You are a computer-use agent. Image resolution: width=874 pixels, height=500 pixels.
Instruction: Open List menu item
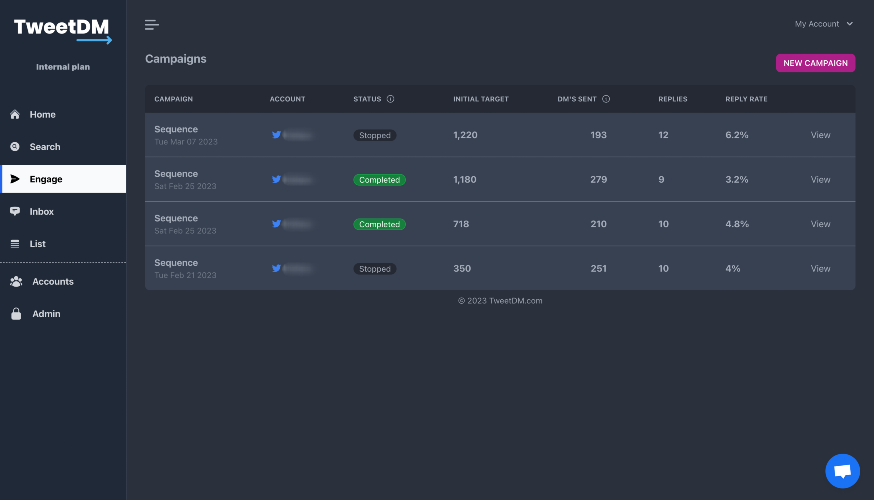pos(63,244)
